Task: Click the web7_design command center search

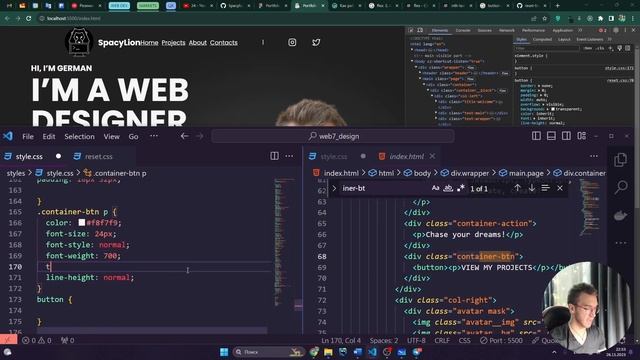Action: pos(333,136)
